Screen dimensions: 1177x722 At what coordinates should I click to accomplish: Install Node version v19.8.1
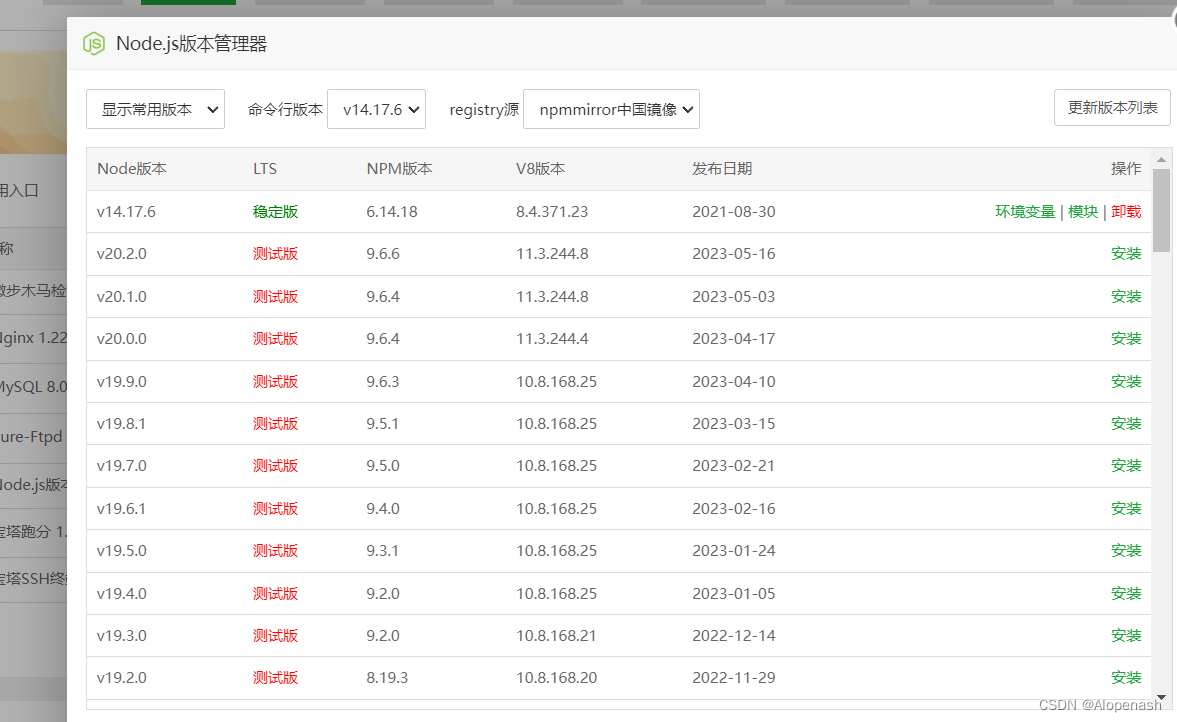click(x=1126, y=423)
